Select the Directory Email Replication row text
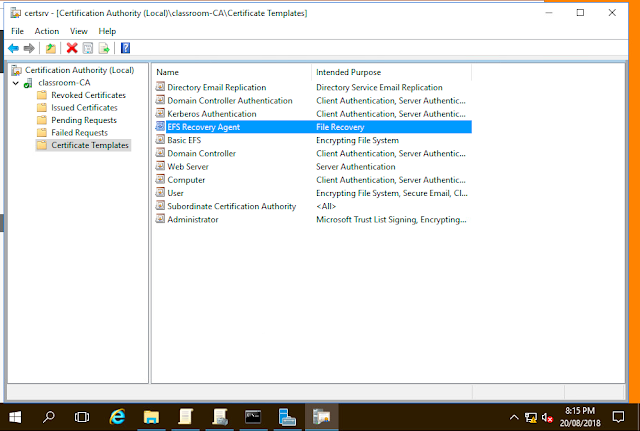The image size is (640, 431). [x=217, y=87]
